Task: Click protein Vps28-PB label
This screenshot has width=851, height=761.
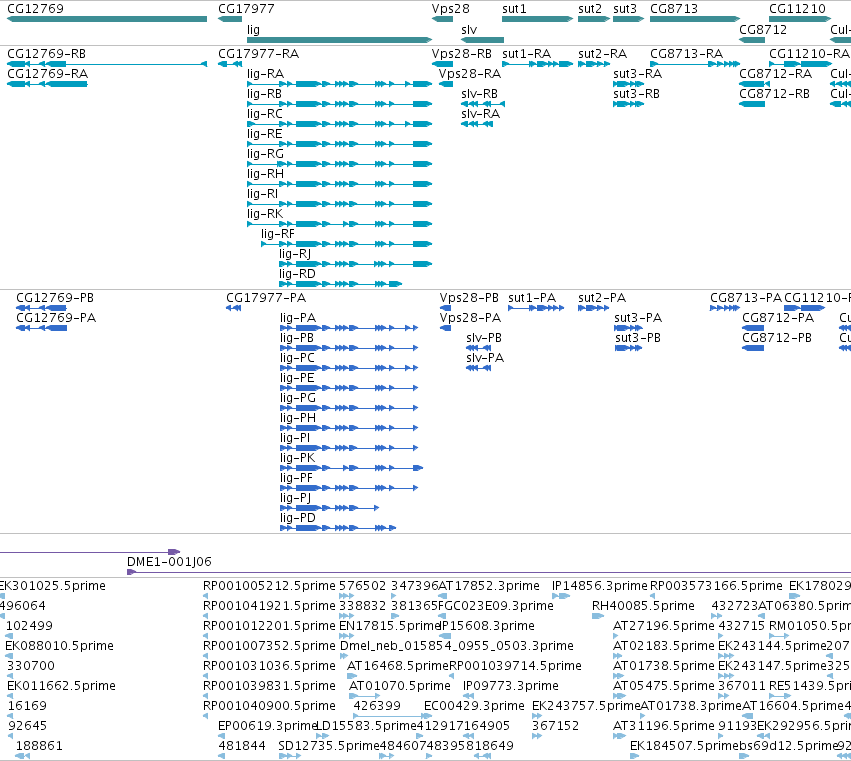Action: click(x=469, y=297)
